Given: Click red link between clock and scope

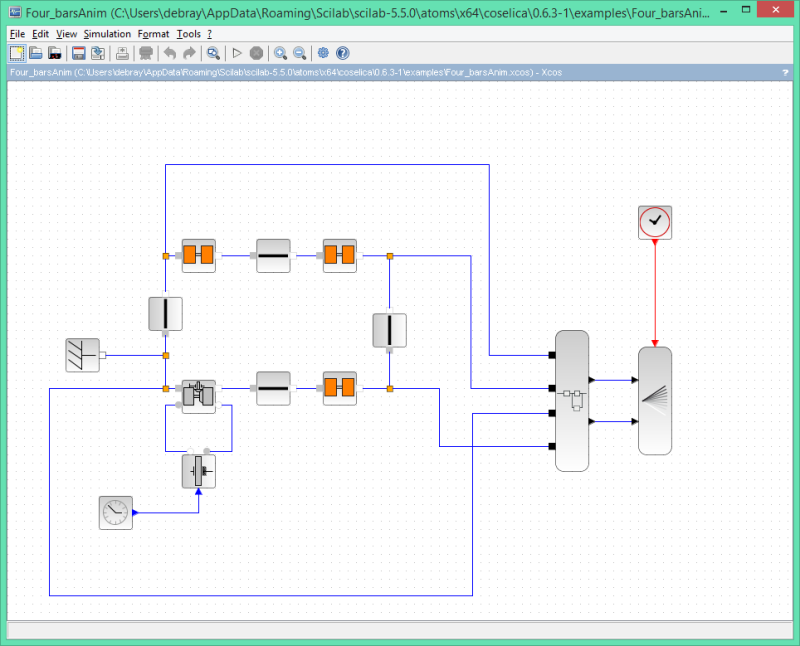Looking at the screenshot, I should pos(655,291).
